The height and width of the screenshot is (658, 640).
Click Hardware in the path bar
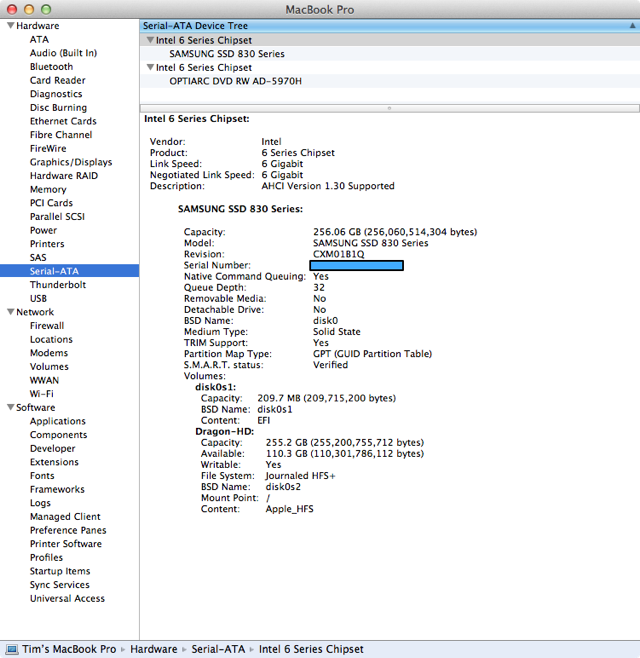154,649
